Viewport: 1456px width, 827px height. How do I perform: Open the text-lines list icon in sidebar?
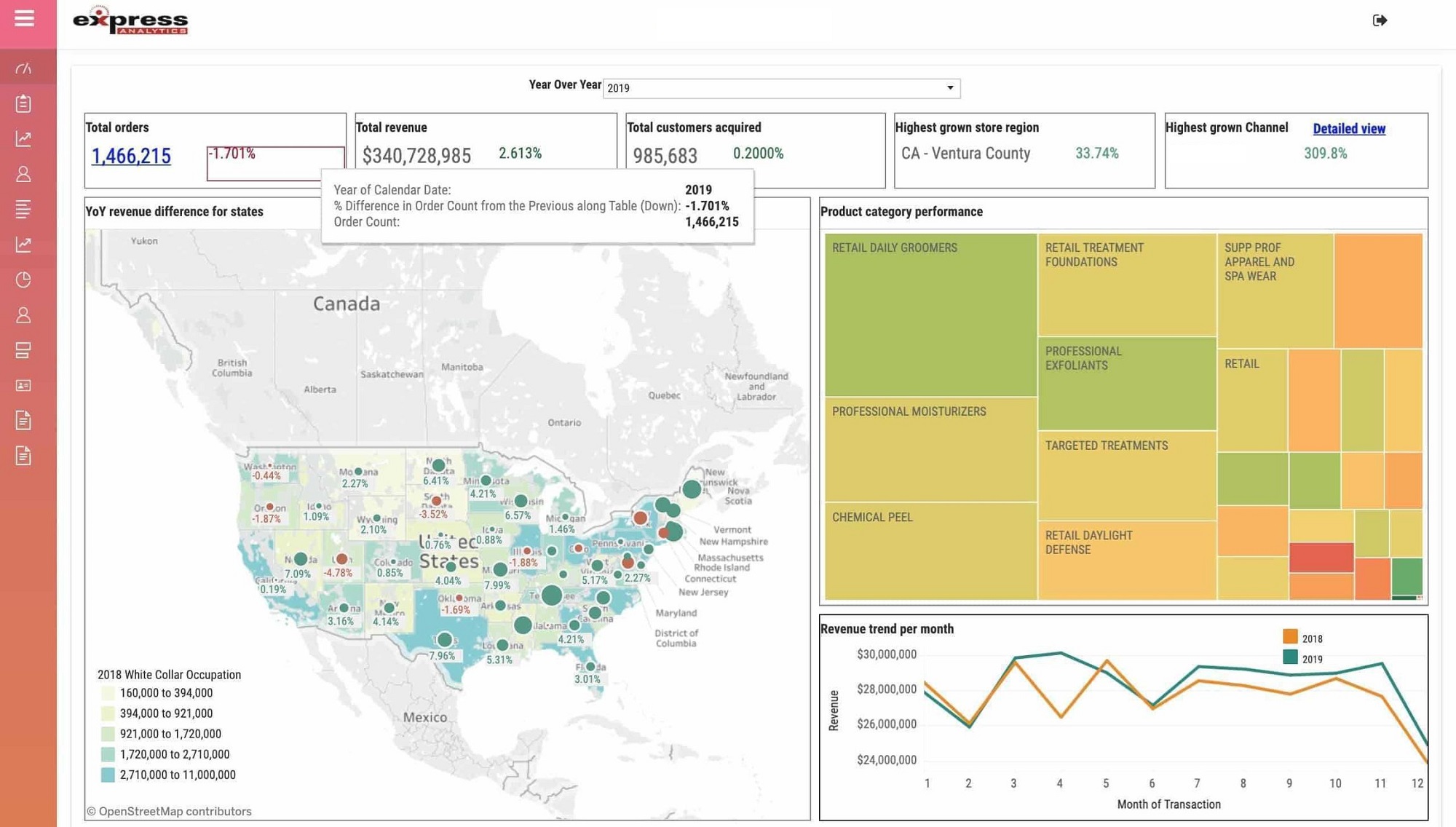click(x=24, y=210)
